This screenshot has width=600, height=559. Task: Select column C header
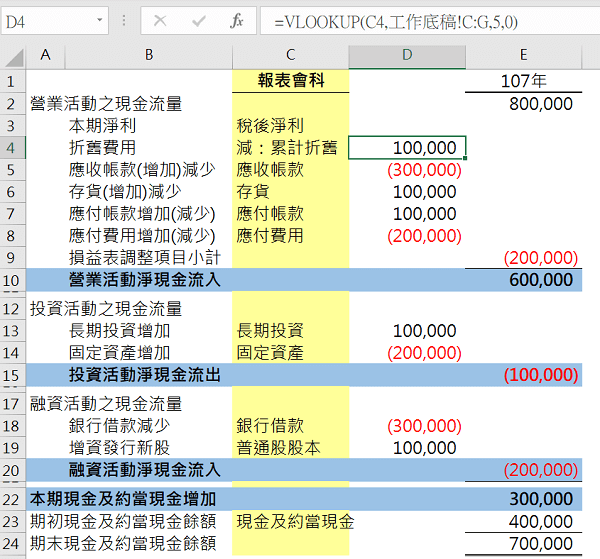(x=290, y=55)
